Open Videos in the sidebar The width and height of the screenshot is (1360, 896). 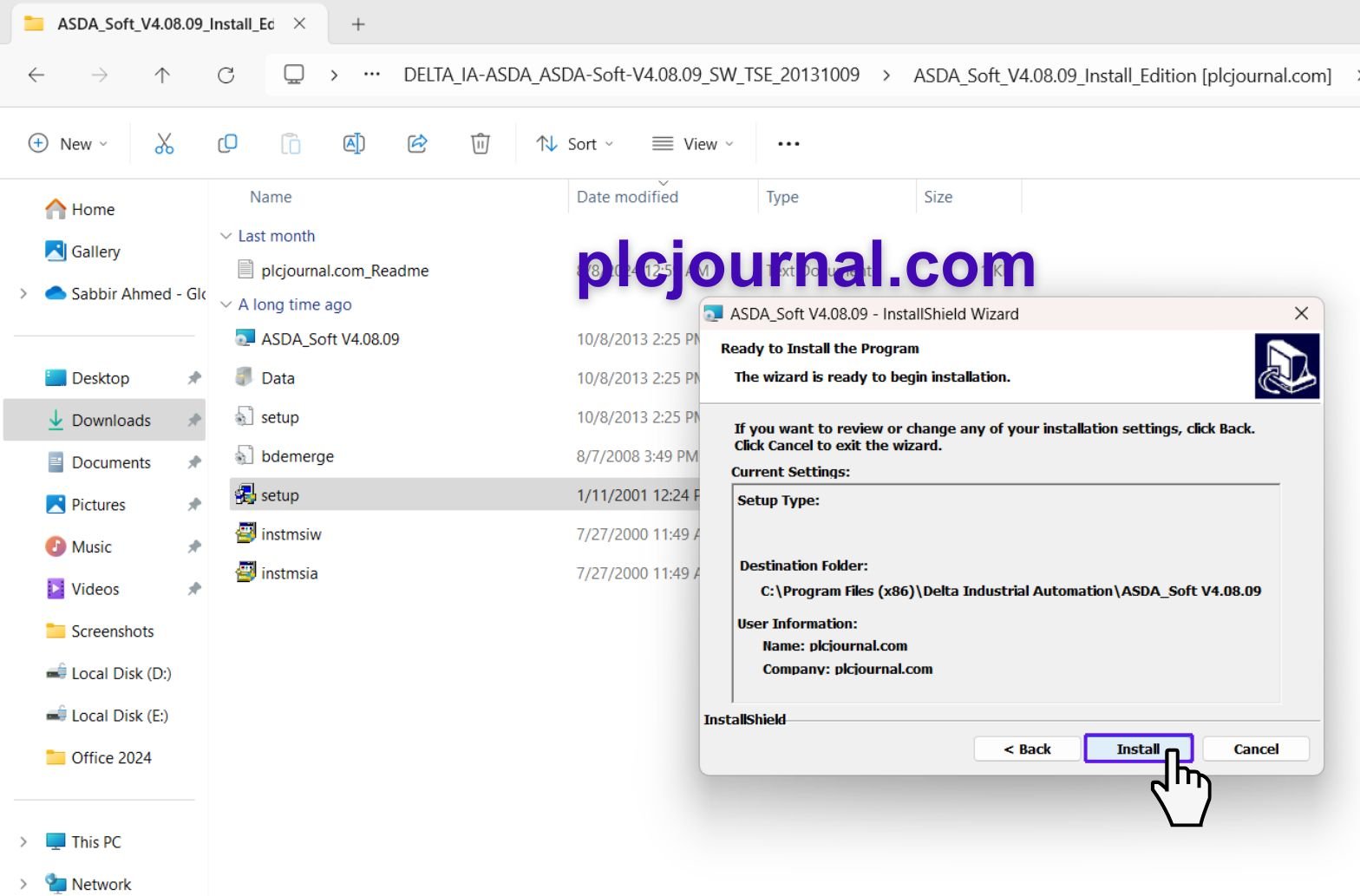[x=95, y=589]
